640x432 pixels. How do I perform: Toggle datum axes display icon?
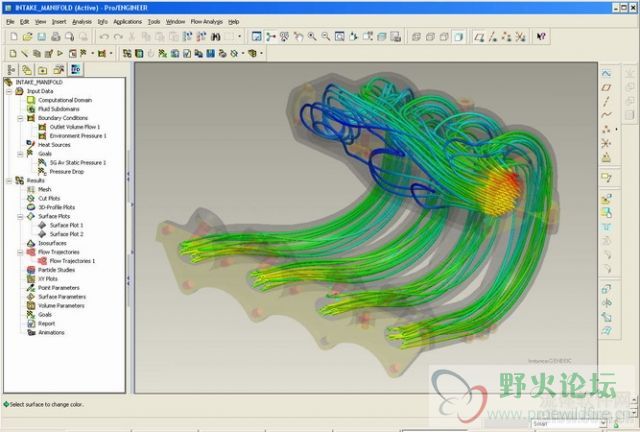click(494, 37)
